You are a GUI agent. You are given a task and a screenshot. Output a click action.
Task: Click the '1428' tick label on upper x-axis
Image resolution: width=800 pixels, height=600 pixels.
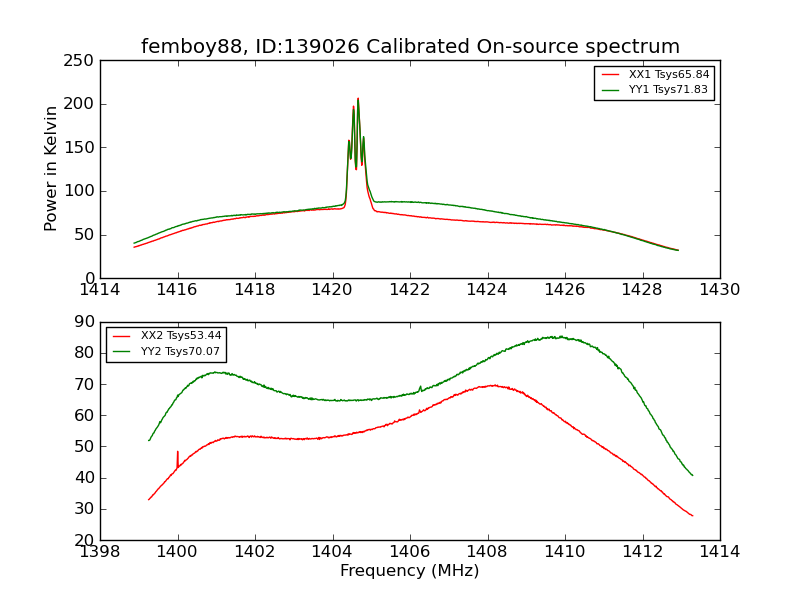[642, 290]
